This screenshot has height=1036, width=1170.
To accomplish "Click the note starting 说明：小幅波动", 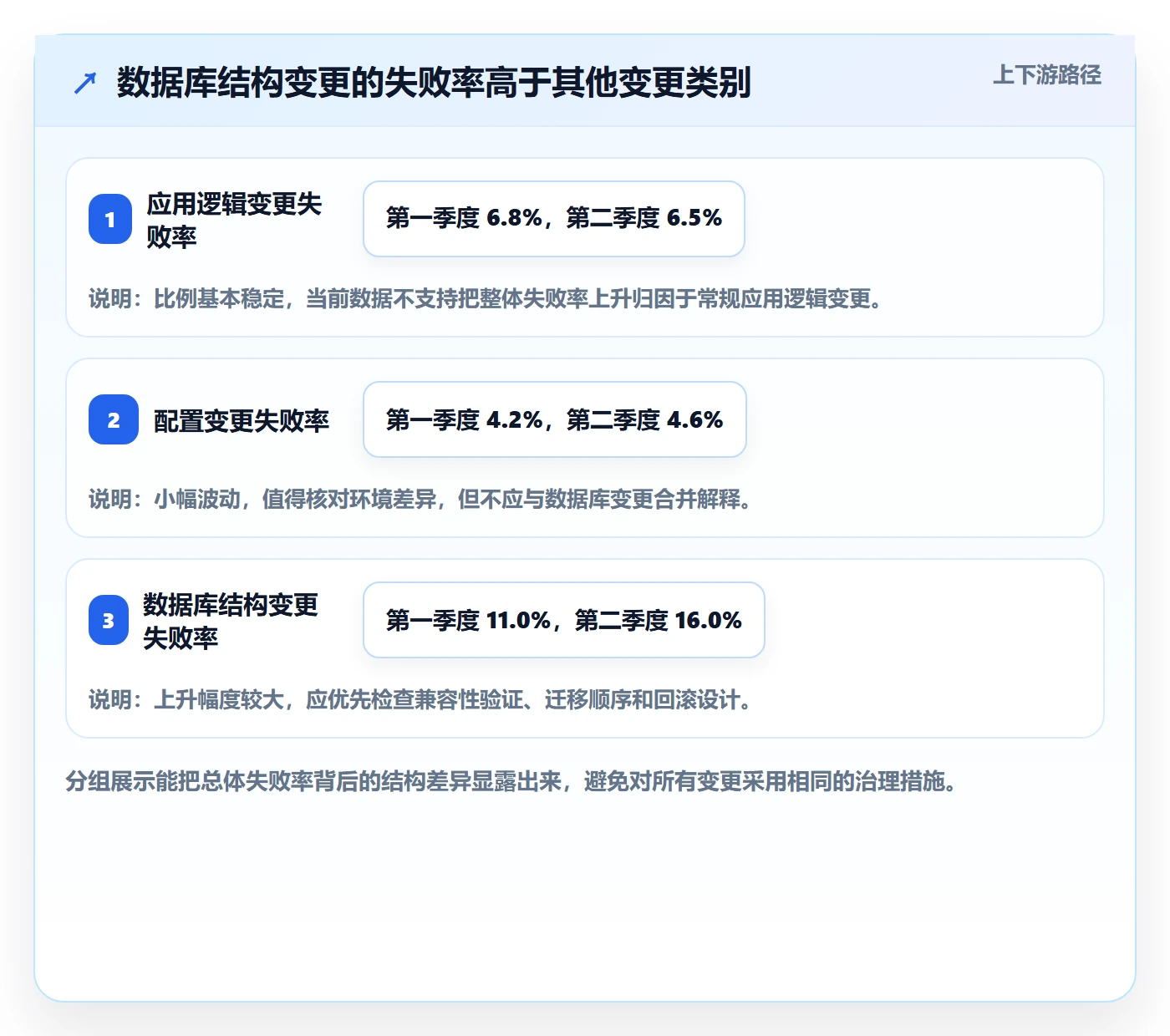I will click(x=422, y=499).
